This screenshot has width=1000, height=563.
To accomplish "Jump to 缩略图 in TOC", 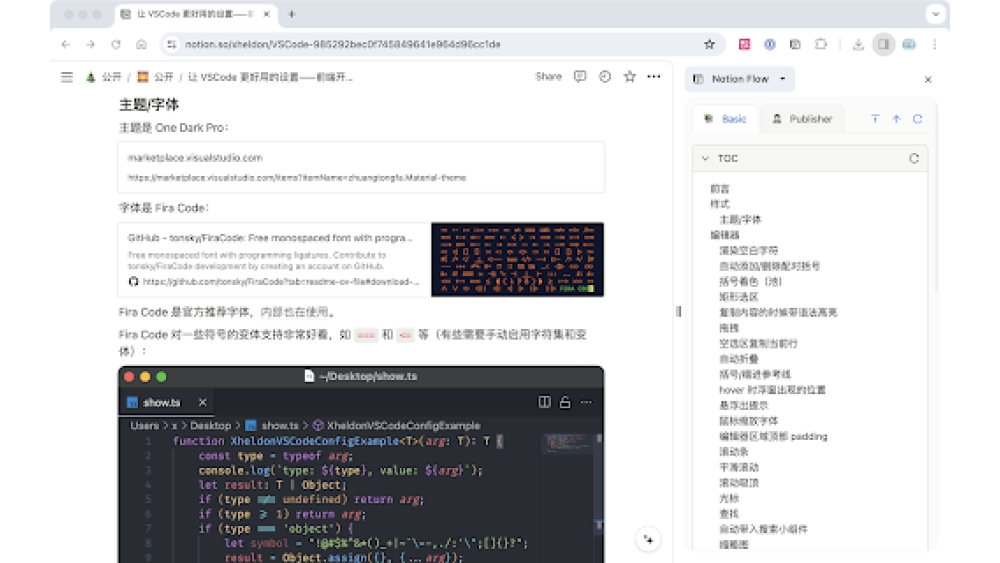I will [x=734, y=545].
